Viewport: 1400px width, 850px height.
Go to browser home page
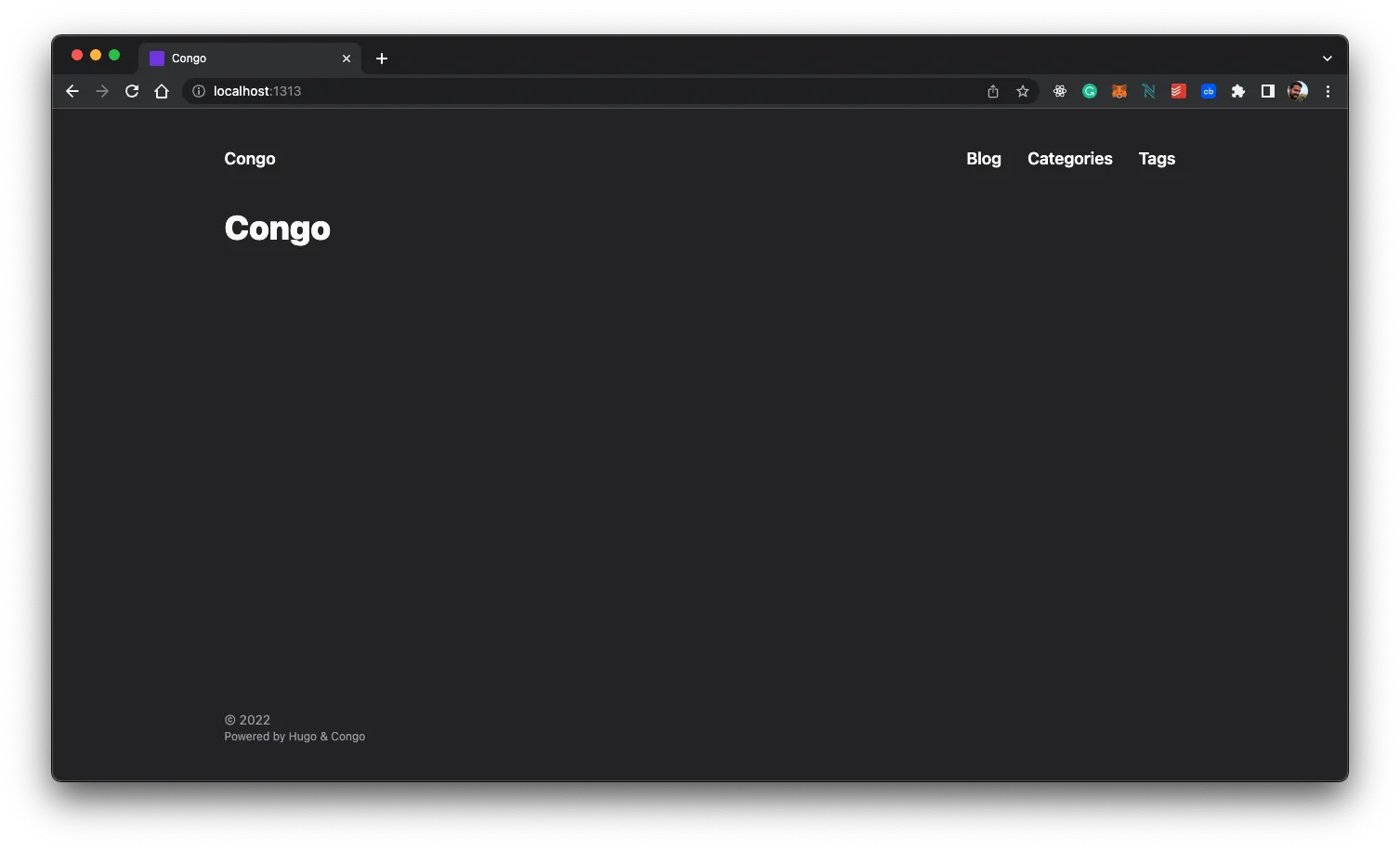tap(162, 91)
